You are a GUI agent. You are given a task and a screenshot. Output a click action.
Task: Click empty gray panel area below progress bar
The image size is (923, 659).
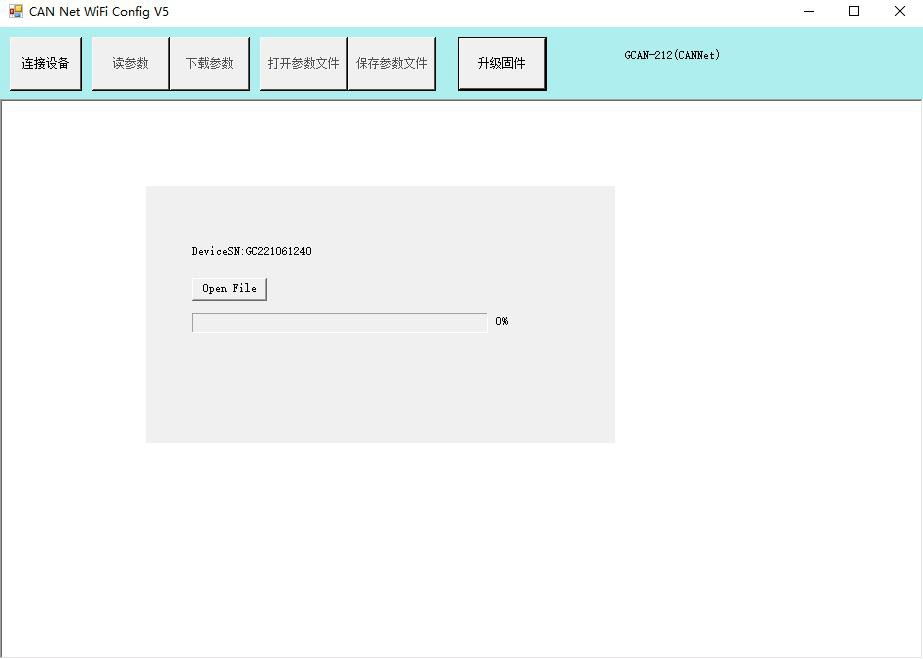[x=380, y=390]
